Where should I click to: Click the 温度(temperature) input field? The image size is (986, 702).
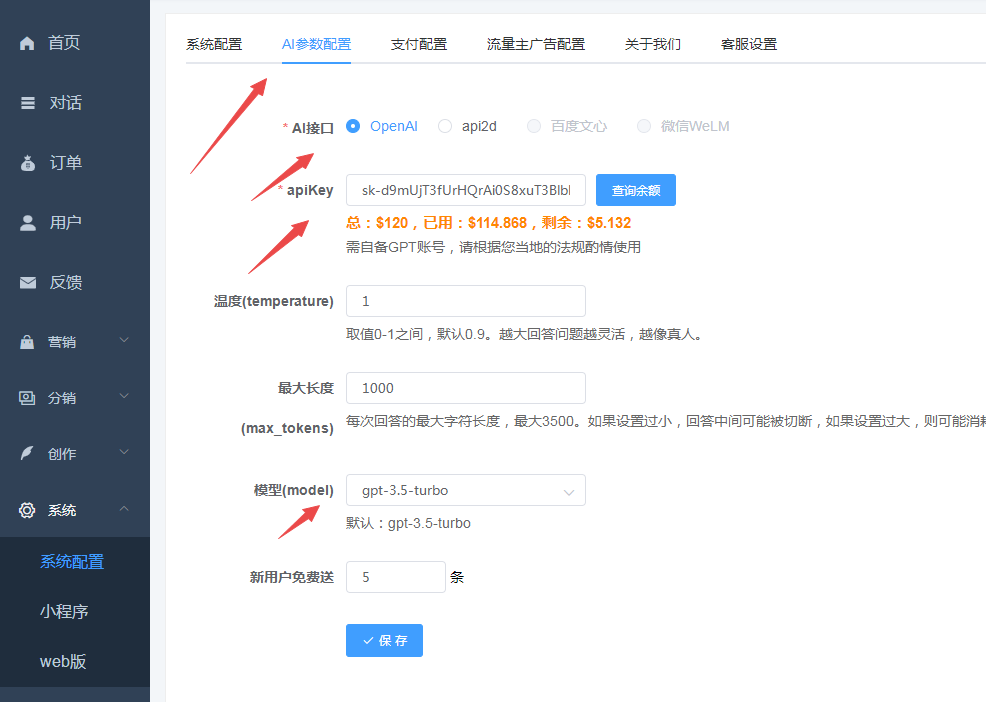tap(465, 300)
